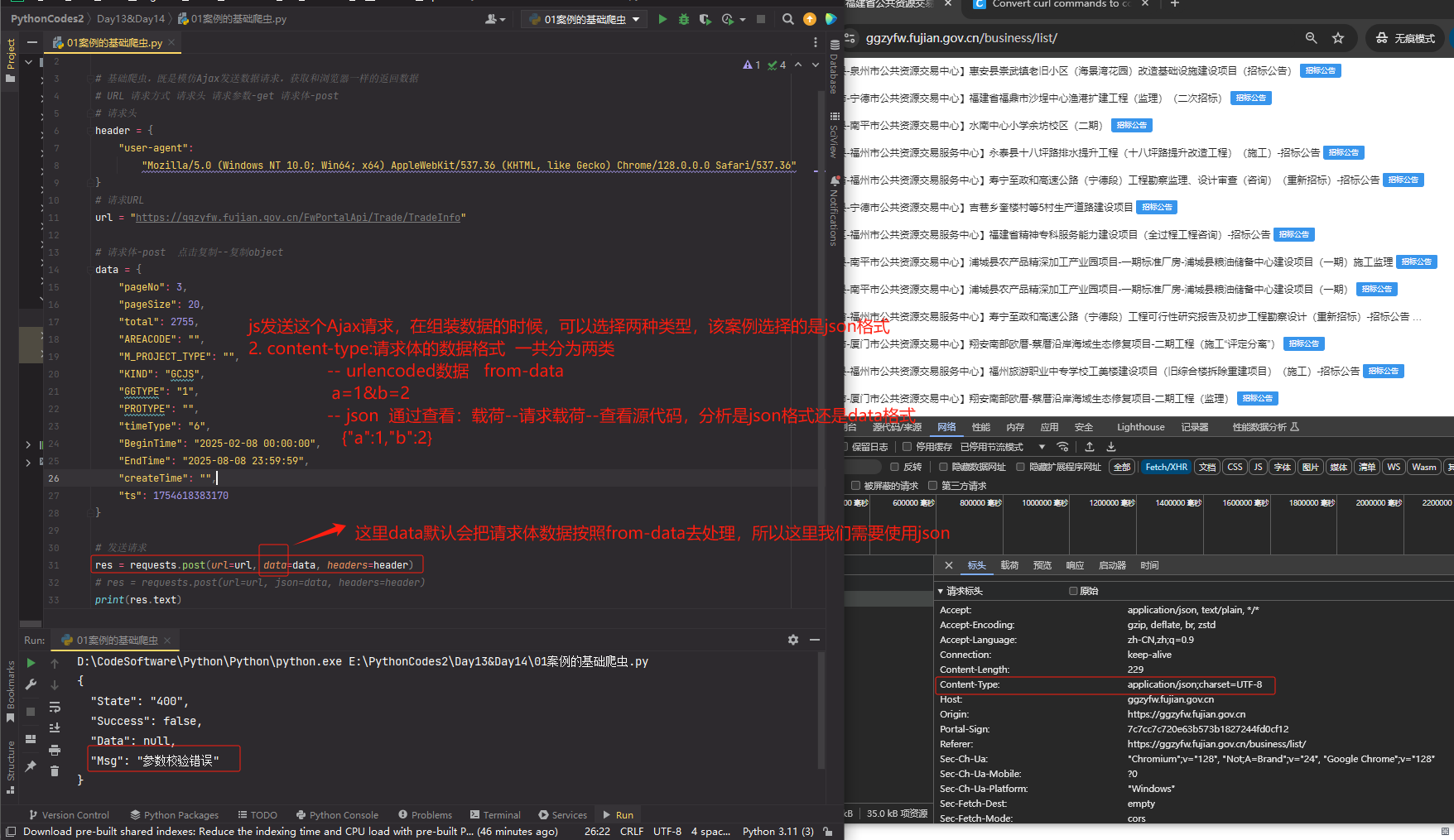Open the Code With Me dropdown arrow
This screenshot has height=840, width=1454.
(x=503, y=20)
